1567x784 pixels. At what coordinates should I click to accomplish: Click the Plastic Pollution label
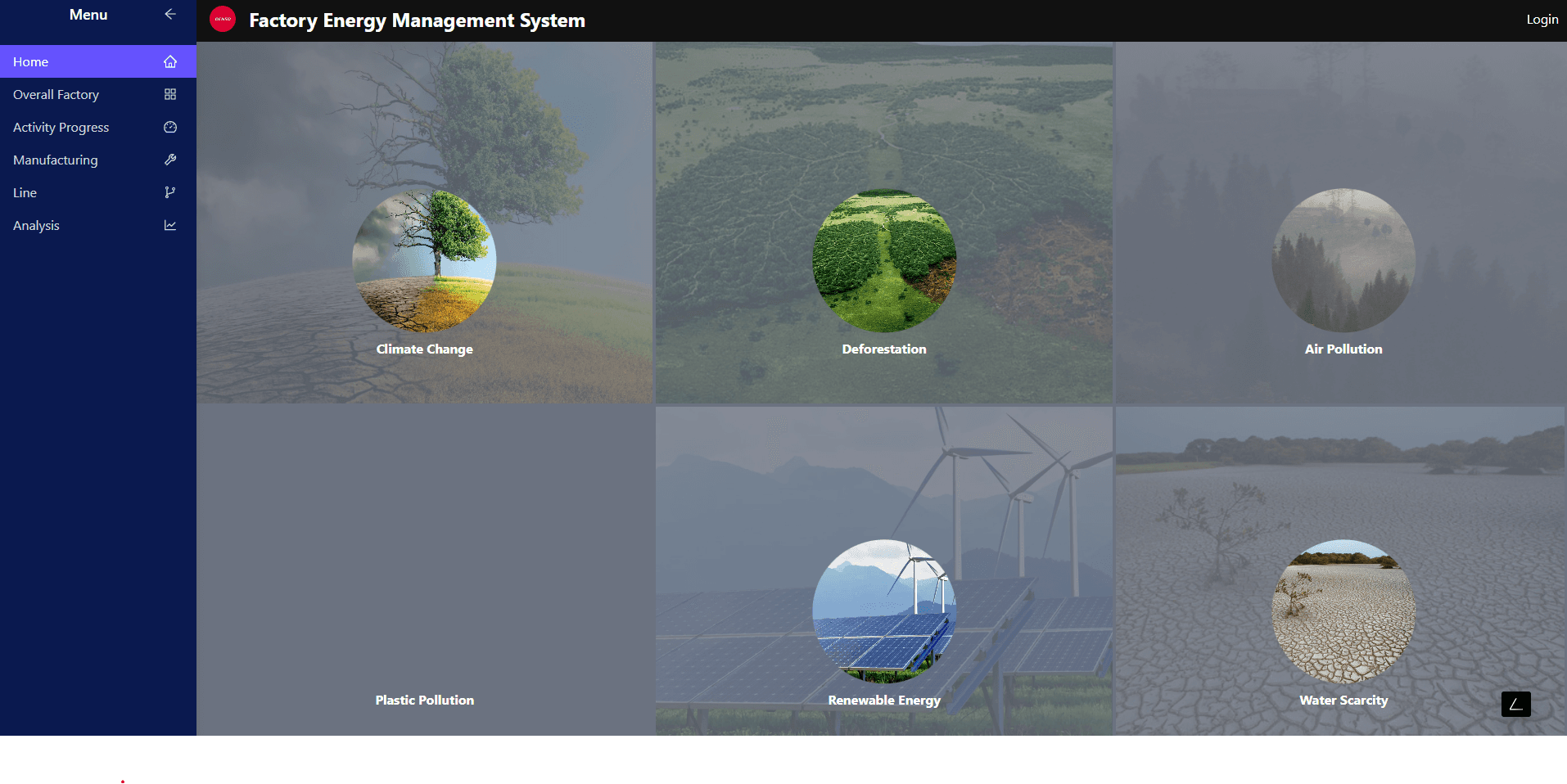click(x=424, y=700)
